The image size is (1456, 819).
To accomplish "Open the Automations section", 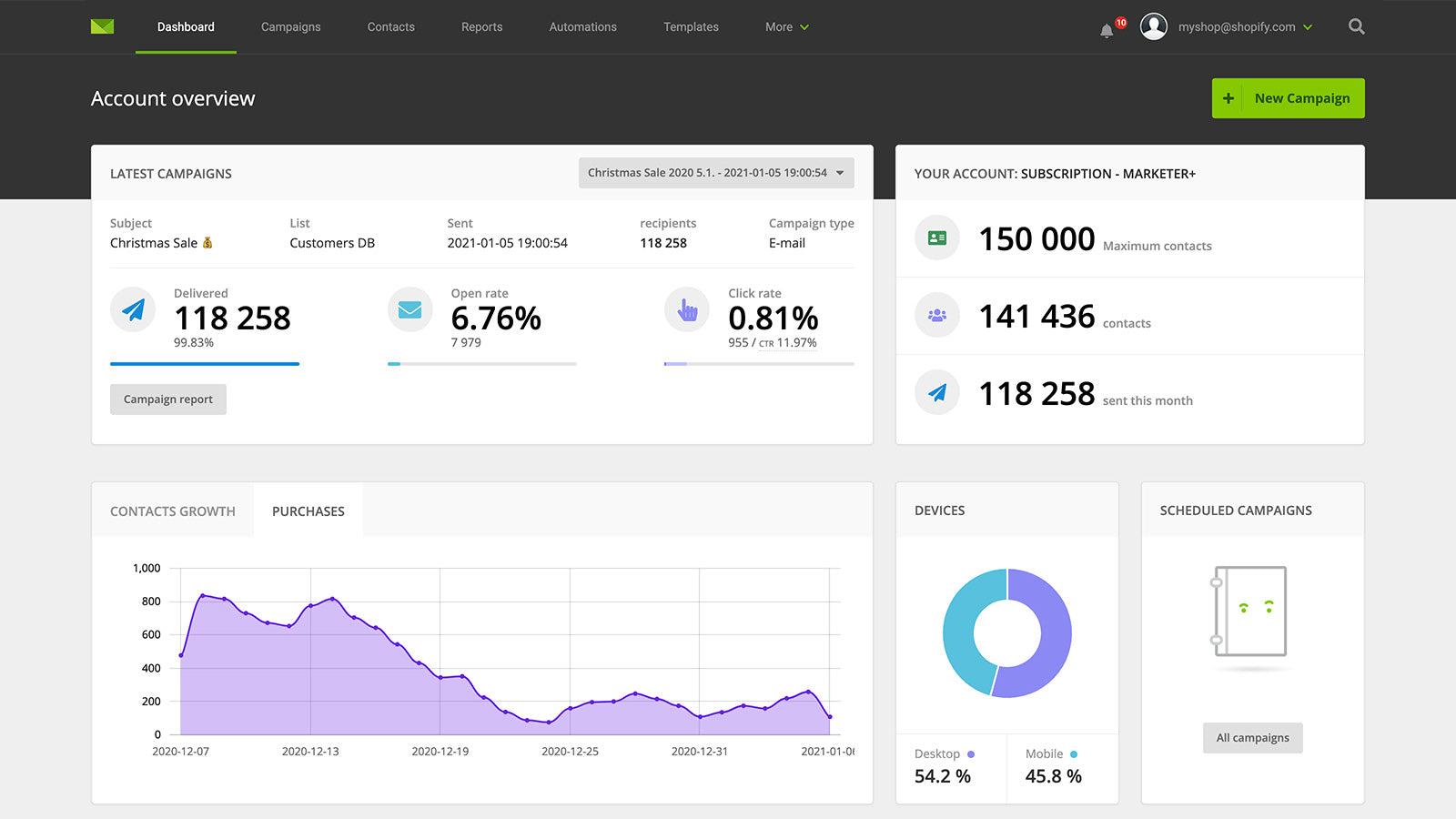I will tap(582, 27).
